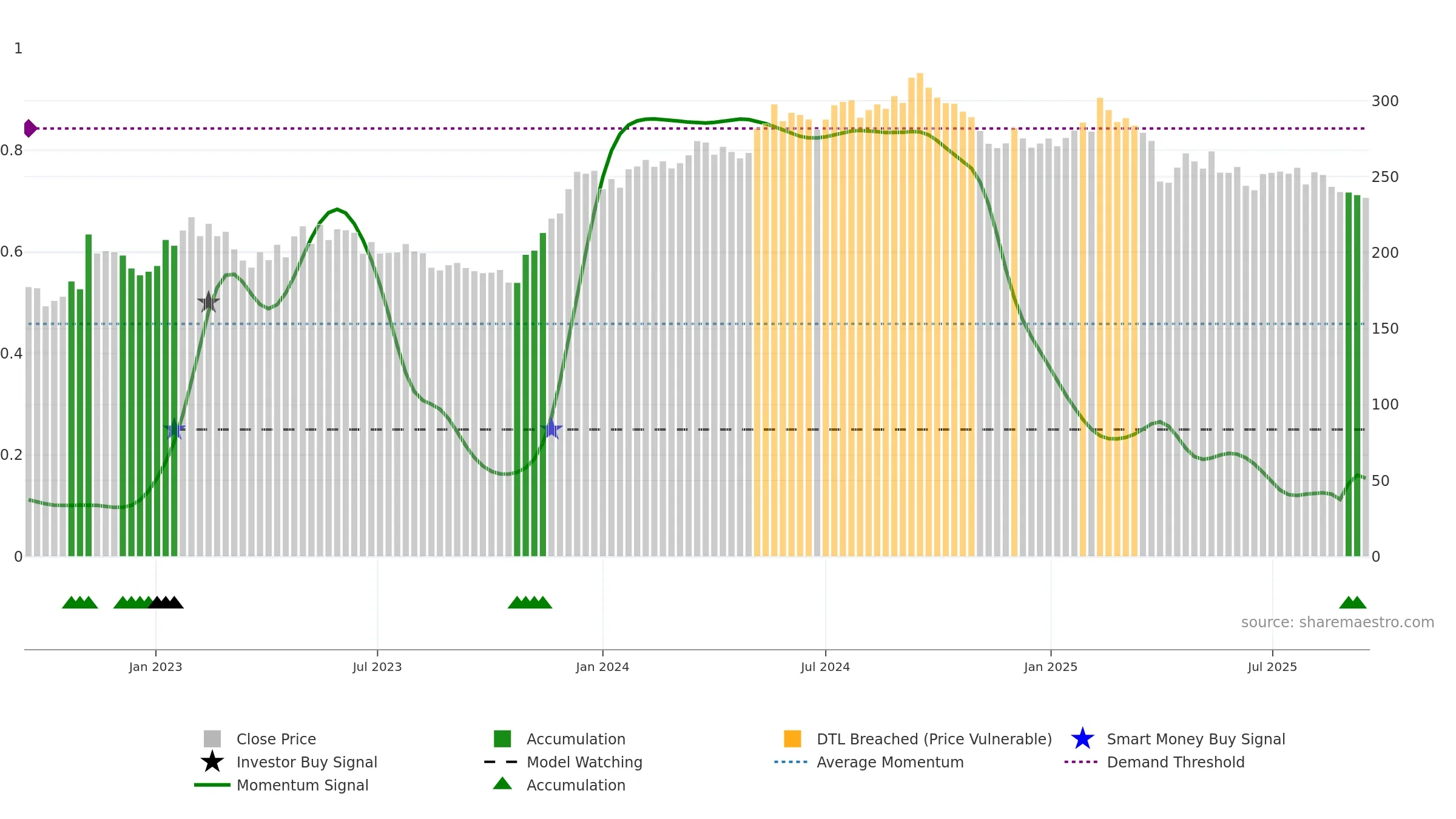Click the blue Smart Money star near Nov 2023

[551, 429]
